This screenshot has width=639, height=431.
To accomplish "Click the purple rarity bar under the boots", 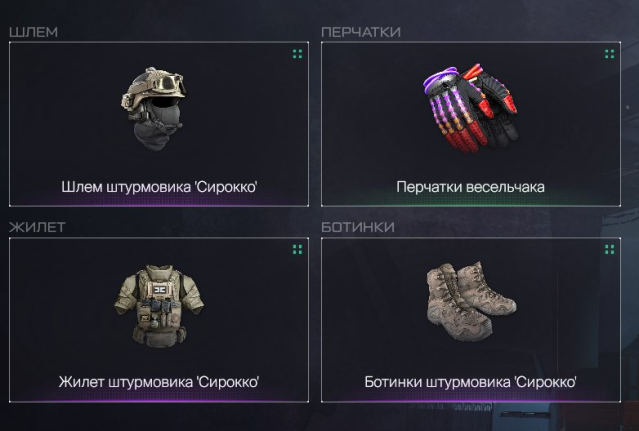I will 471,400.
